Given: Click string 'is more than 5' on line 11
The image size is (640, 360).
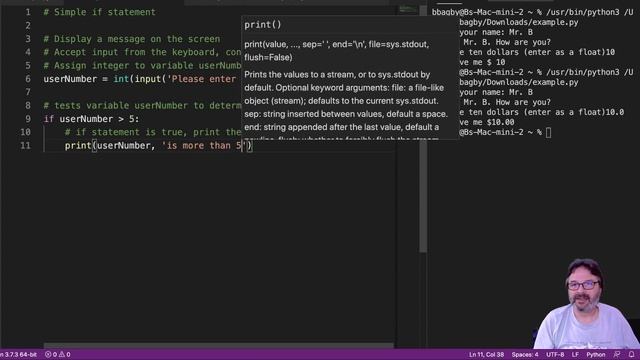Looking at the screenshot, I should point(204,145).
